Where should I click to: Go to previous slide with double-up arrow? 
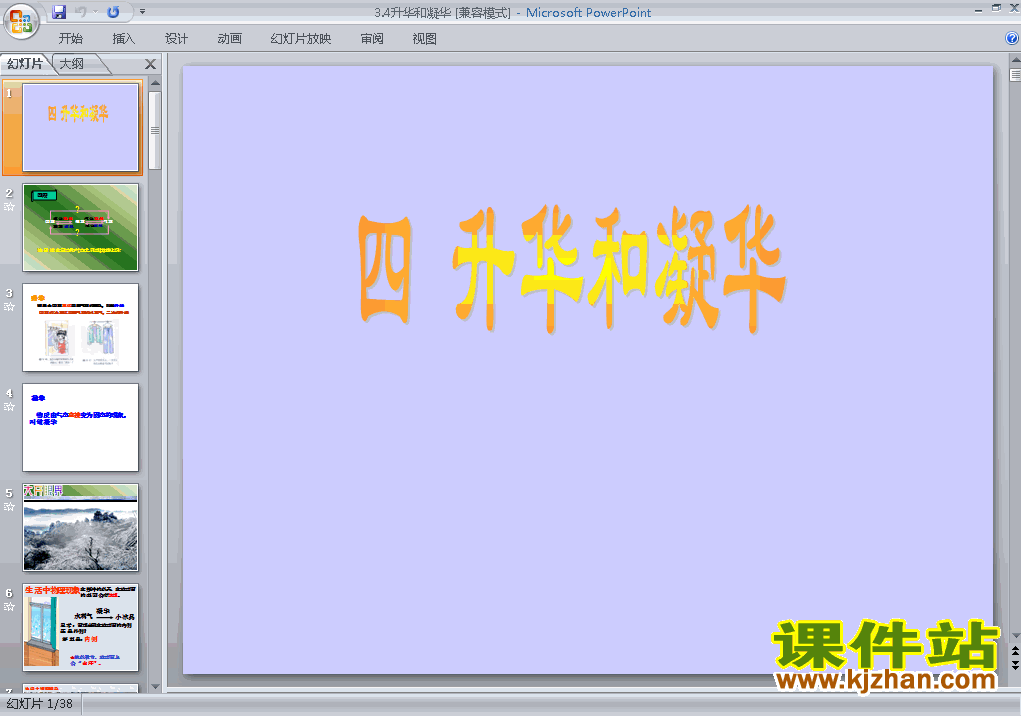(1015, 651)
